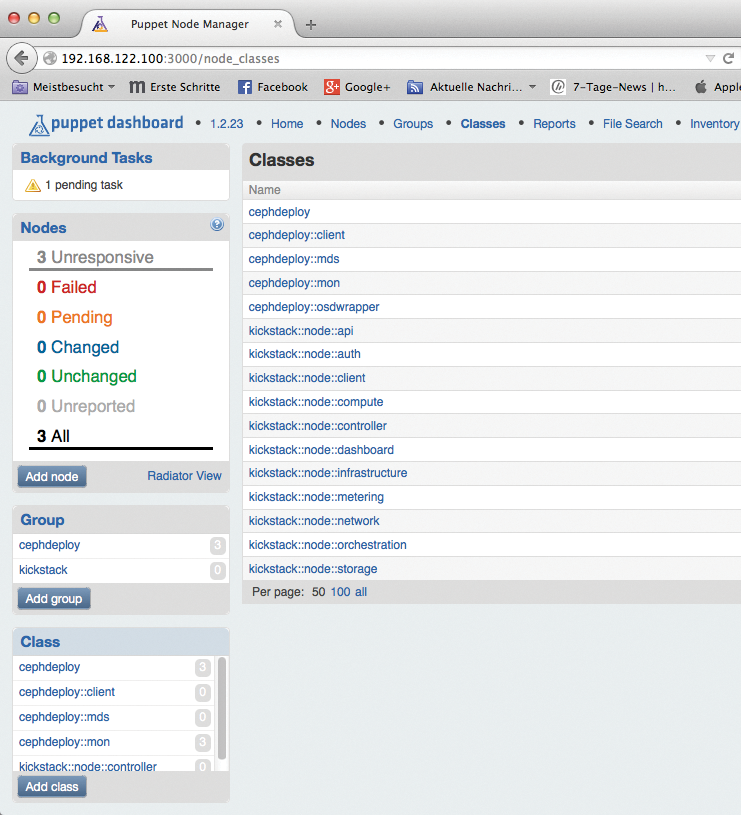Click the Class list scrollbar
Image resolution: width=741 pixels, height=815 pixels.
pos(222,705)
